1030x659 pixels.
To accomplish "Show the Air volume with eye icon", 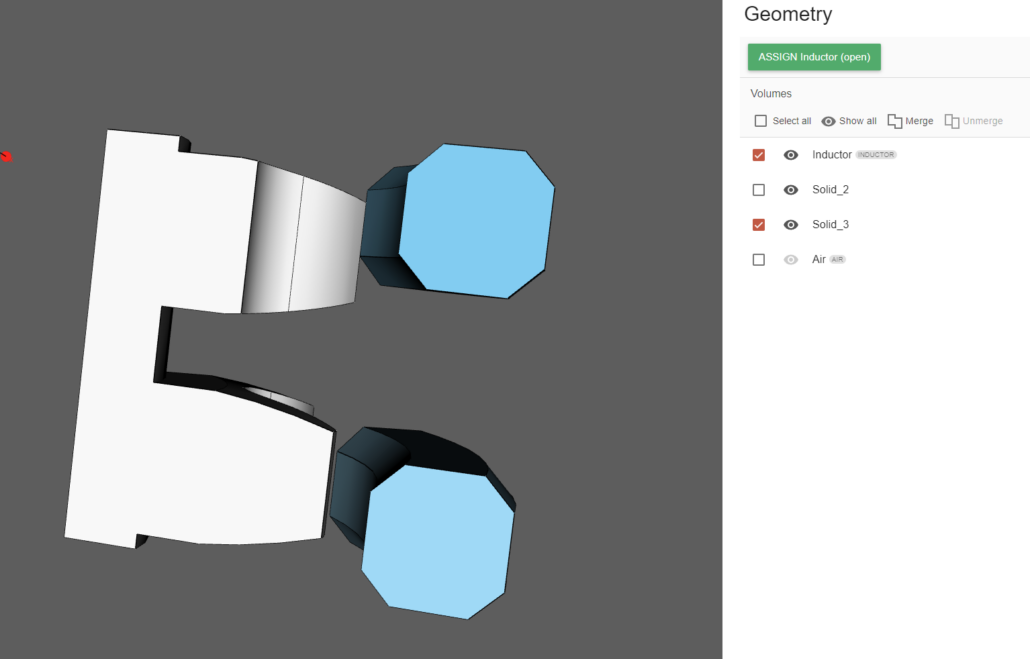I will coord(791,260).
